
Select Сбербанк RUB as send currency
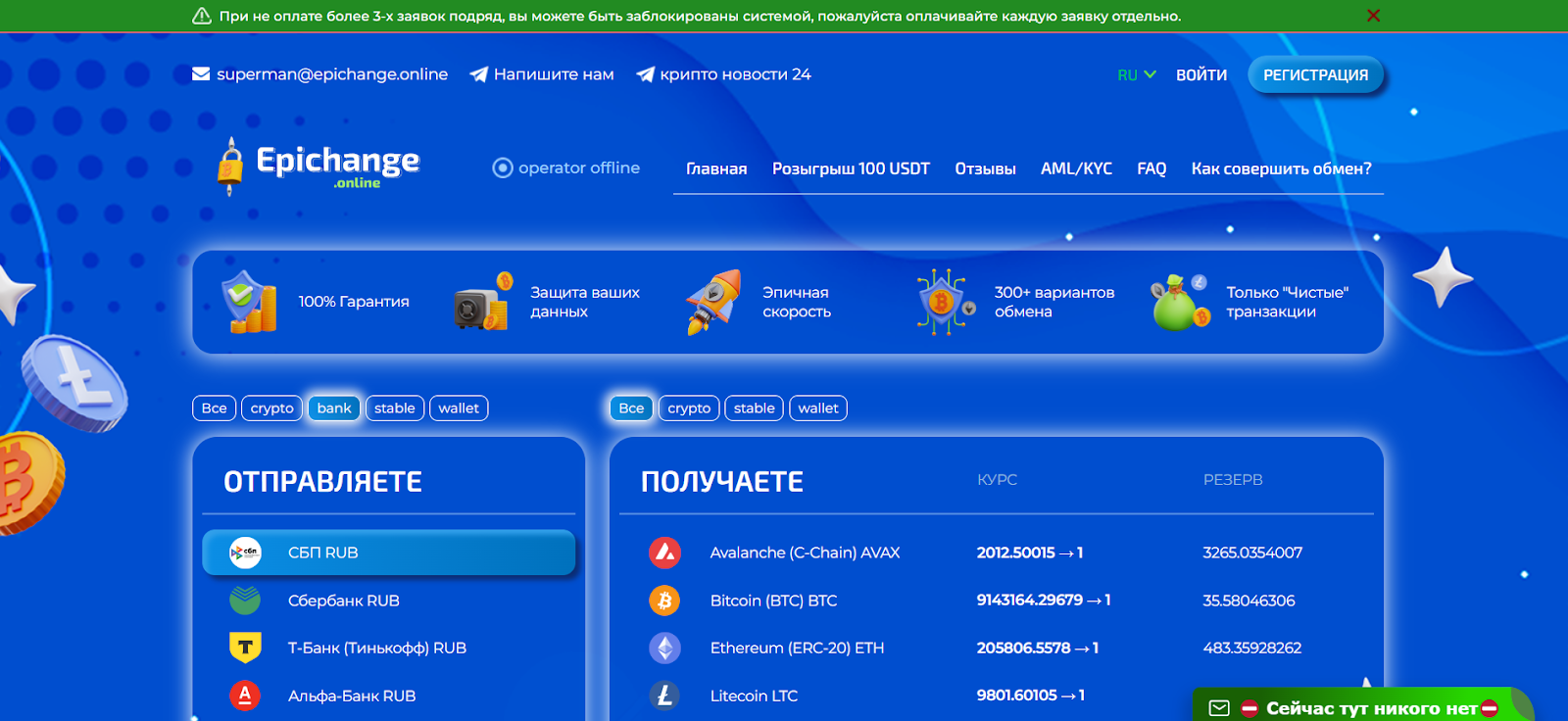coord(388,601)
